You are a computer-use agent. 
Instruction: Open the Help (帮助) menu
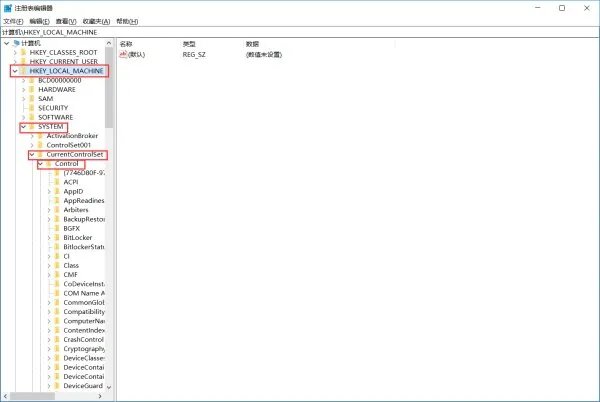[x=127, y=21]
